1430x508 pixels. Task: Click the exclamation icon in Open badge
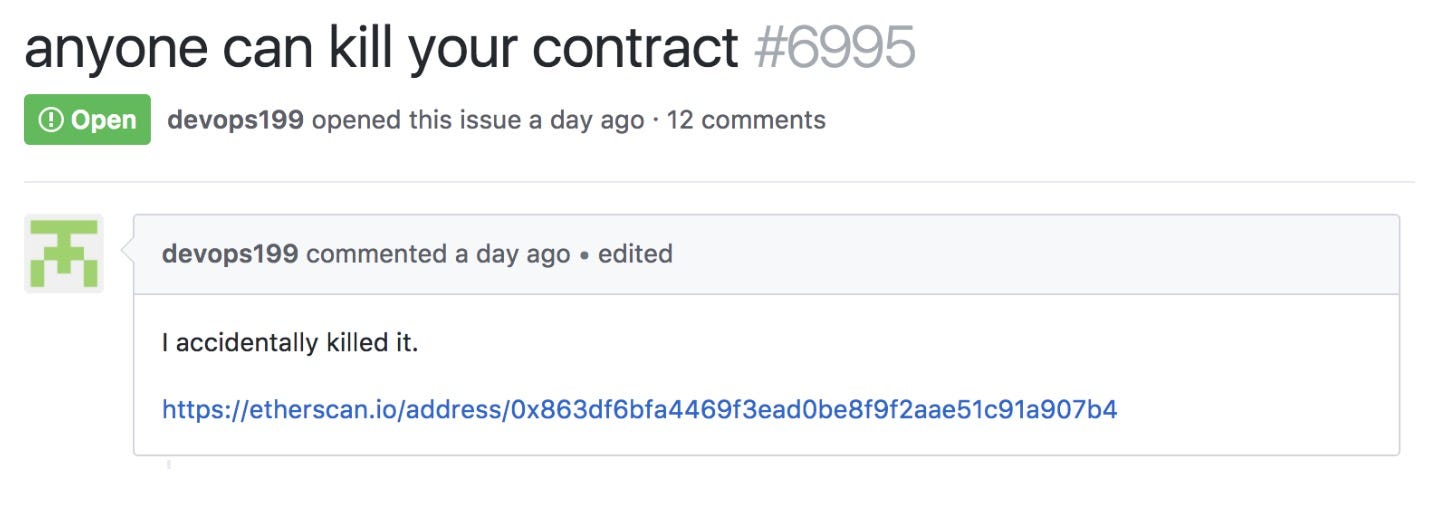[50, 120]
